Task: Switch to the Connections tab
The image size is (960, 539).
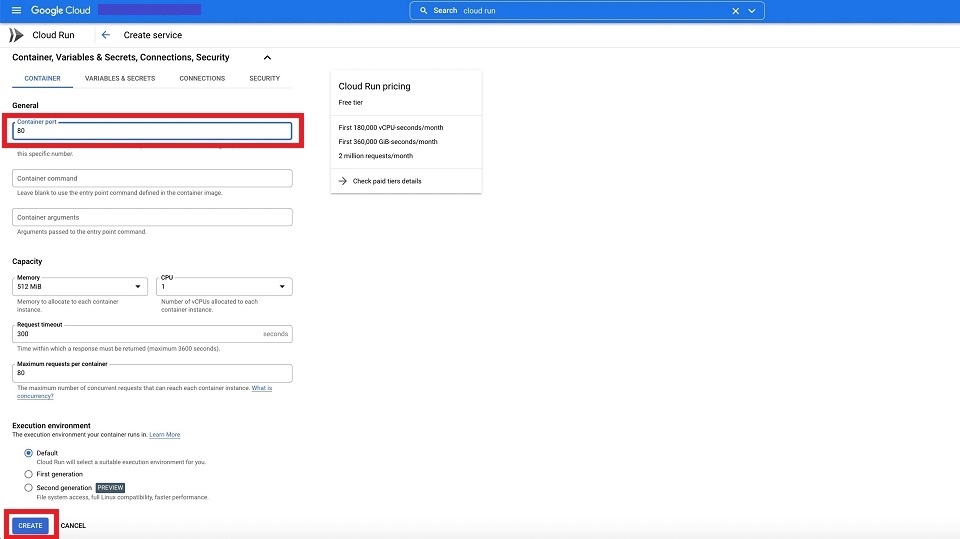Action: 202,78
